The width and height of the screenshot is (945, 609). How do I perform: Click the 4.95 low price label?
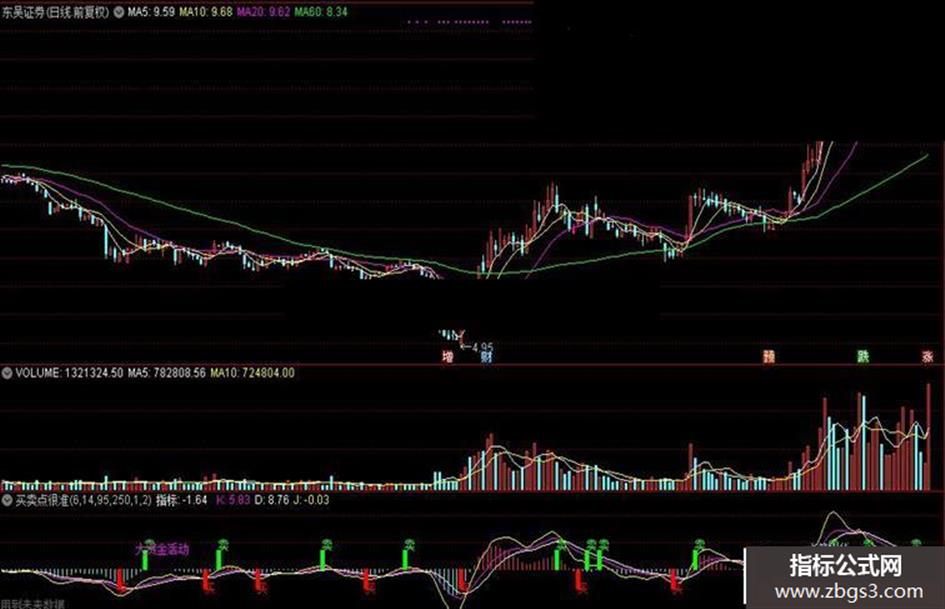coord(483,347)
